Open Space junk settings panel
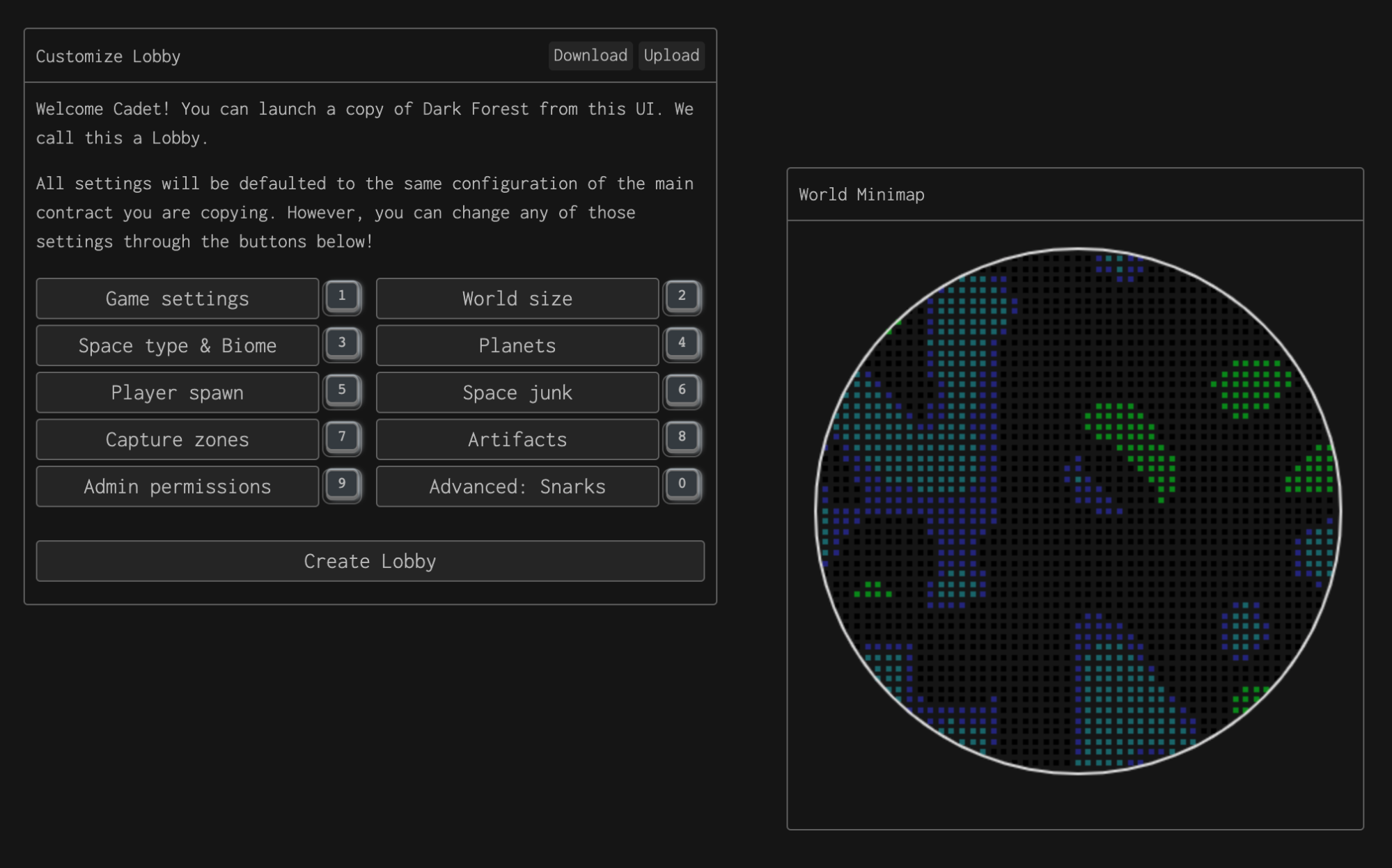The image size is (1392, 868). click(x=517, y=392)
